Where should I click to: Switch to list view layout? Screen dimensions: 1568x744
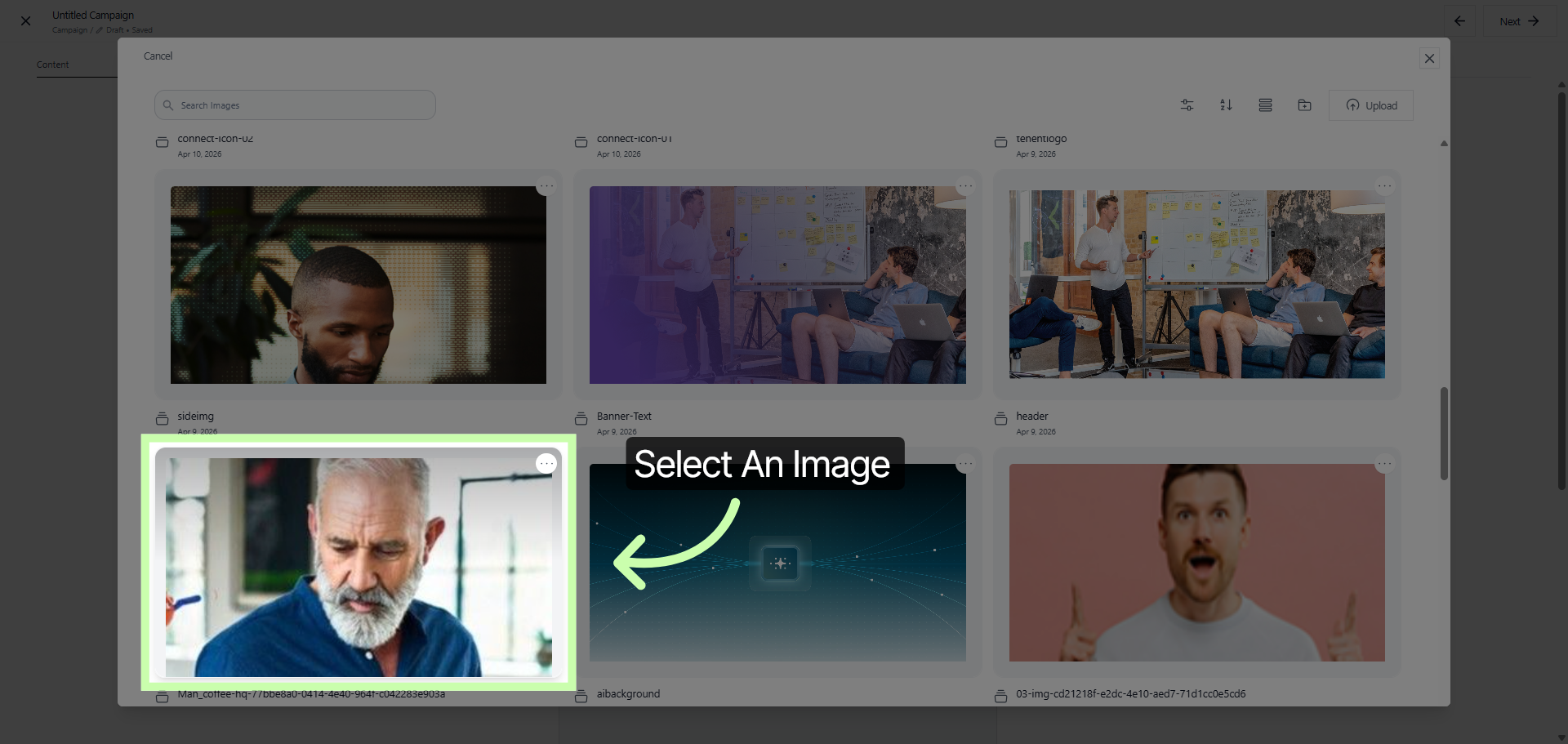coord(1265,105)
